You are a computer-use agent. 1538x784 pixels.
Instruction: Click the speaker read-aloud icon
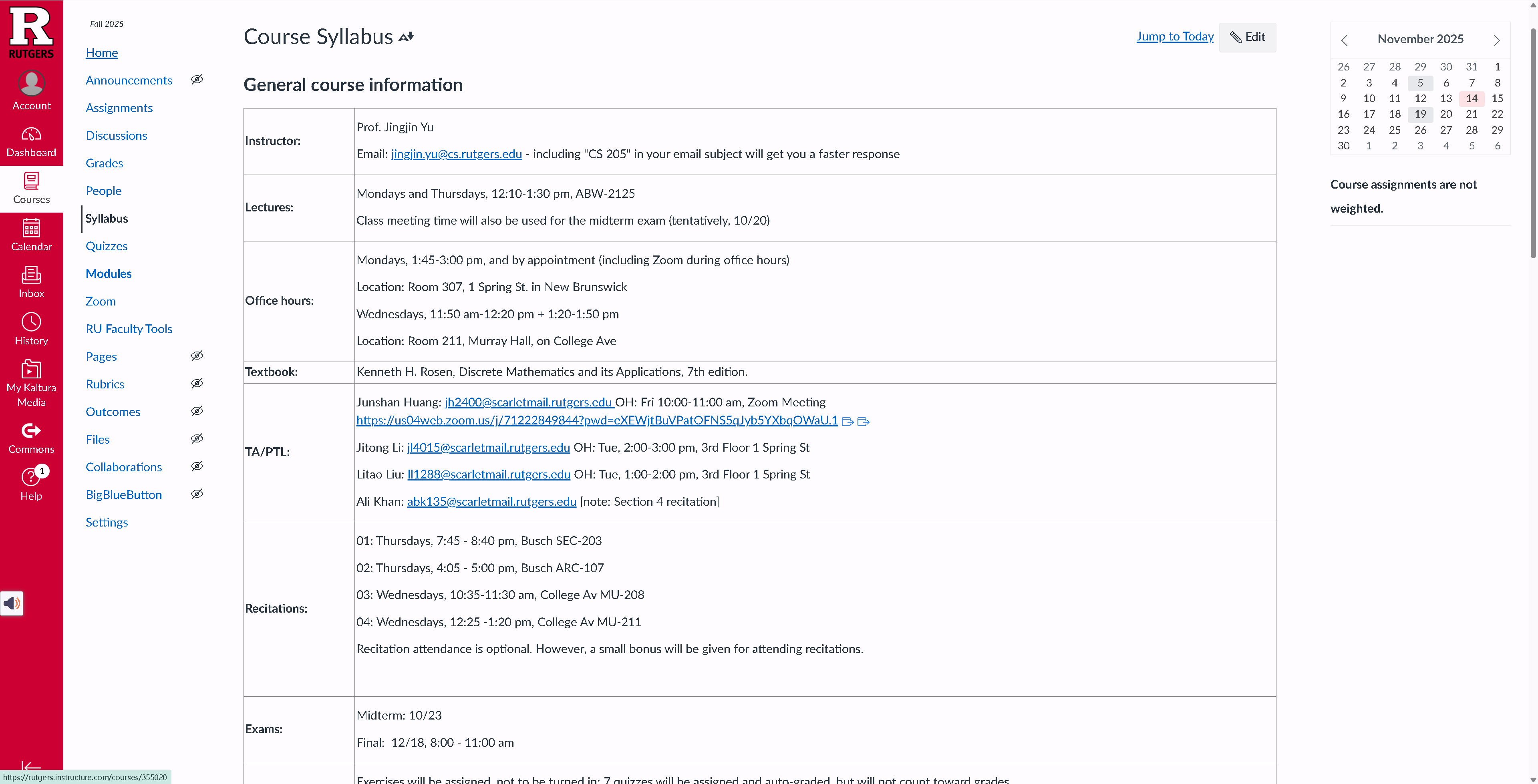[x=12, y=603]
